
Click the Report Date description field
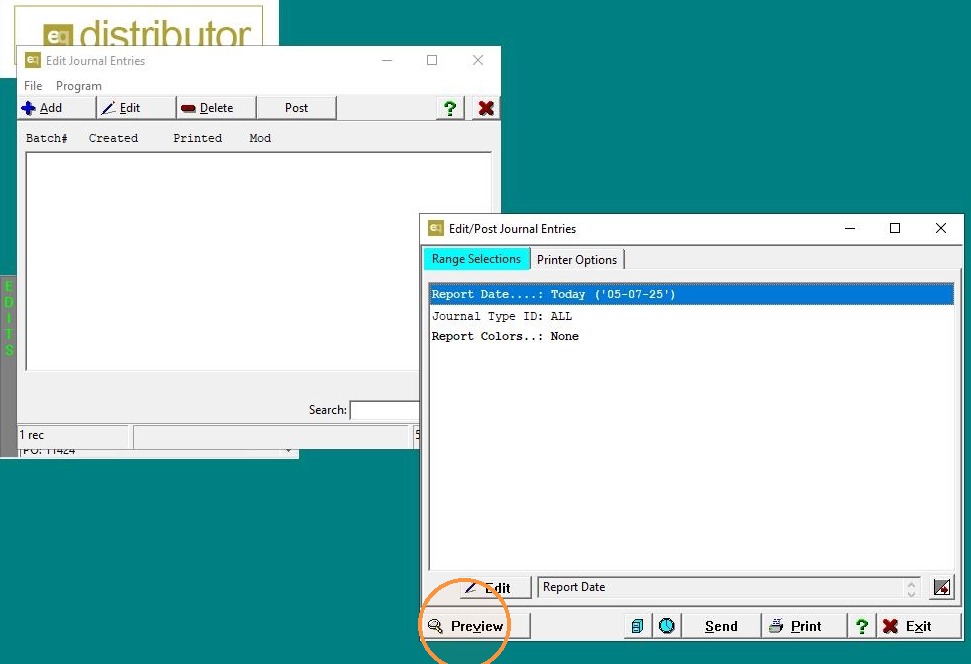(x=720, y=587)
